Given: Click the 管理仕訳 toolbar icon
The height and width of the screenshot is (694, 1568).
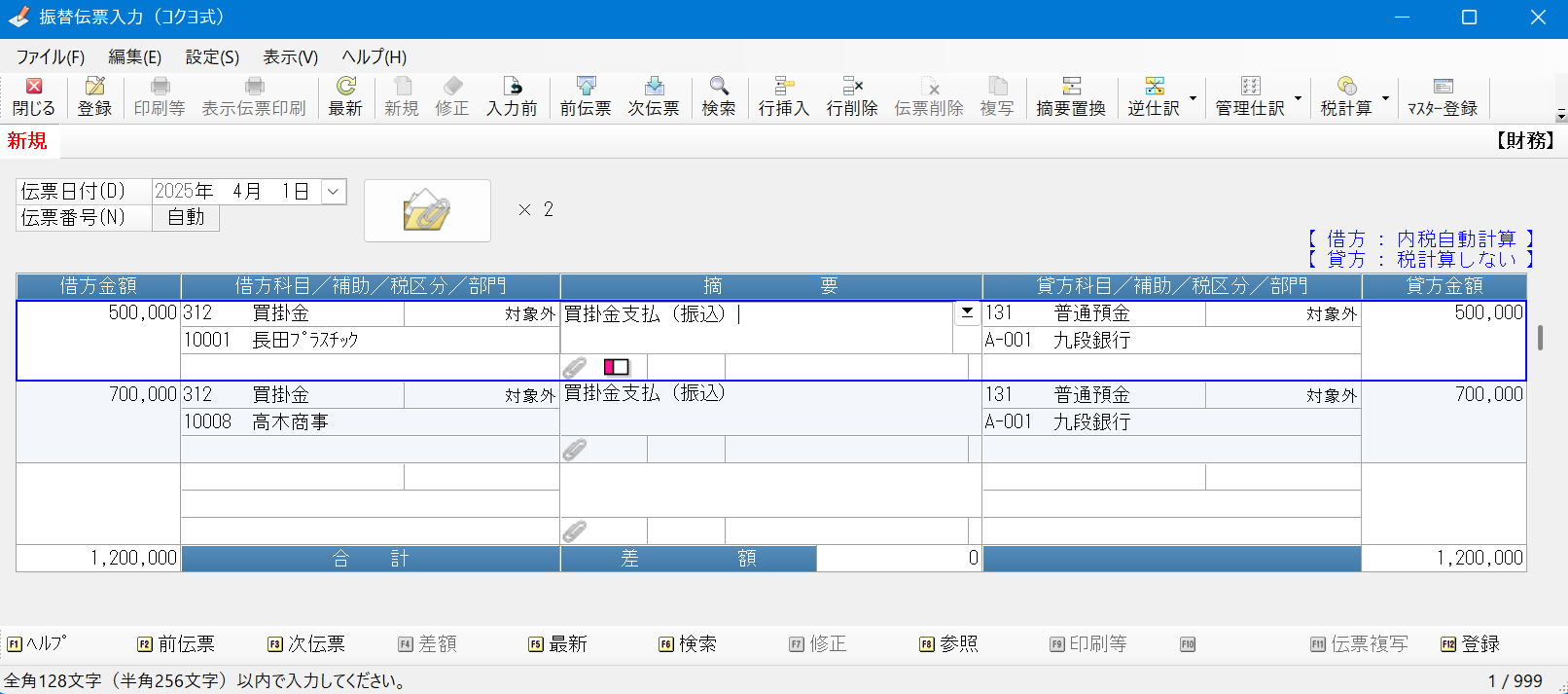Looking at the screenshot, I should click(x=1250, y=97).
